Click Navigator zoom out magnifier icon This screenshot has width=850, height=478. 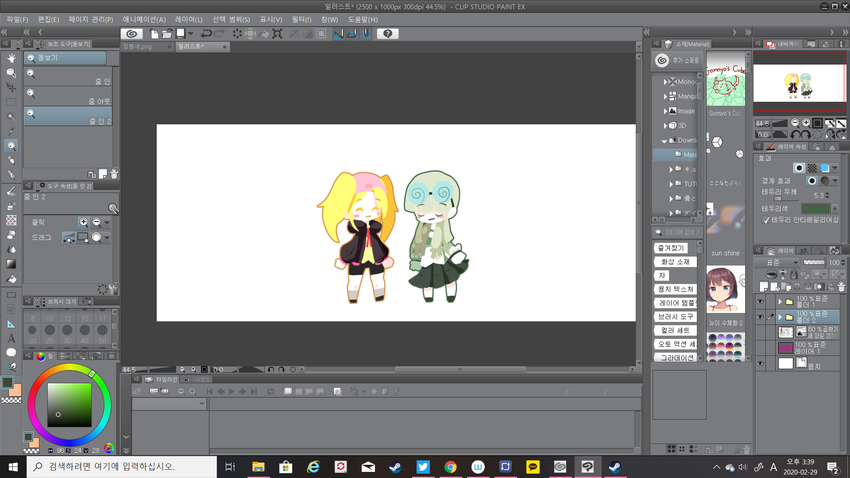click(795, 123)
